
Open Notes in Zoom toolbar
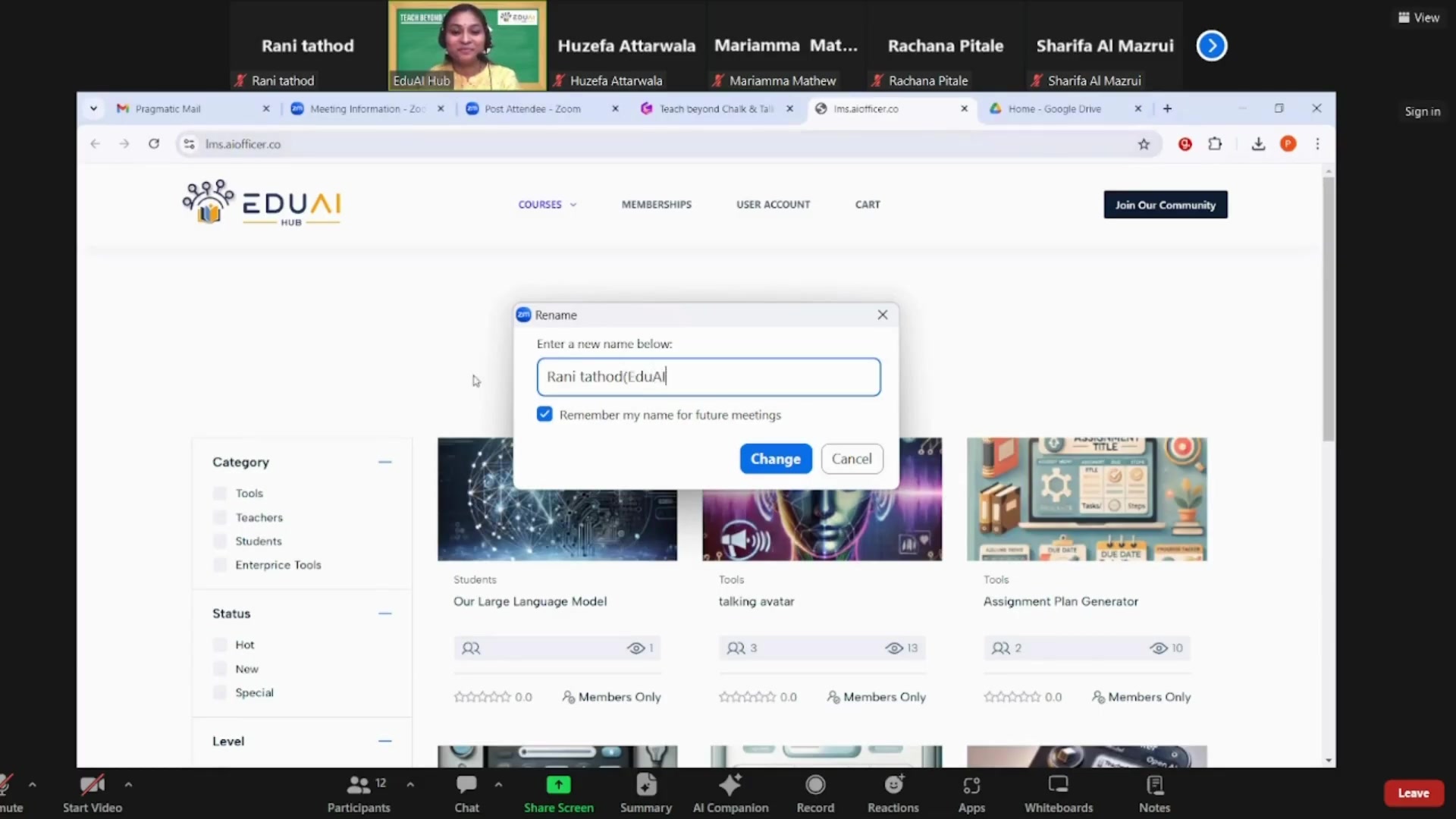point(1154,793)
